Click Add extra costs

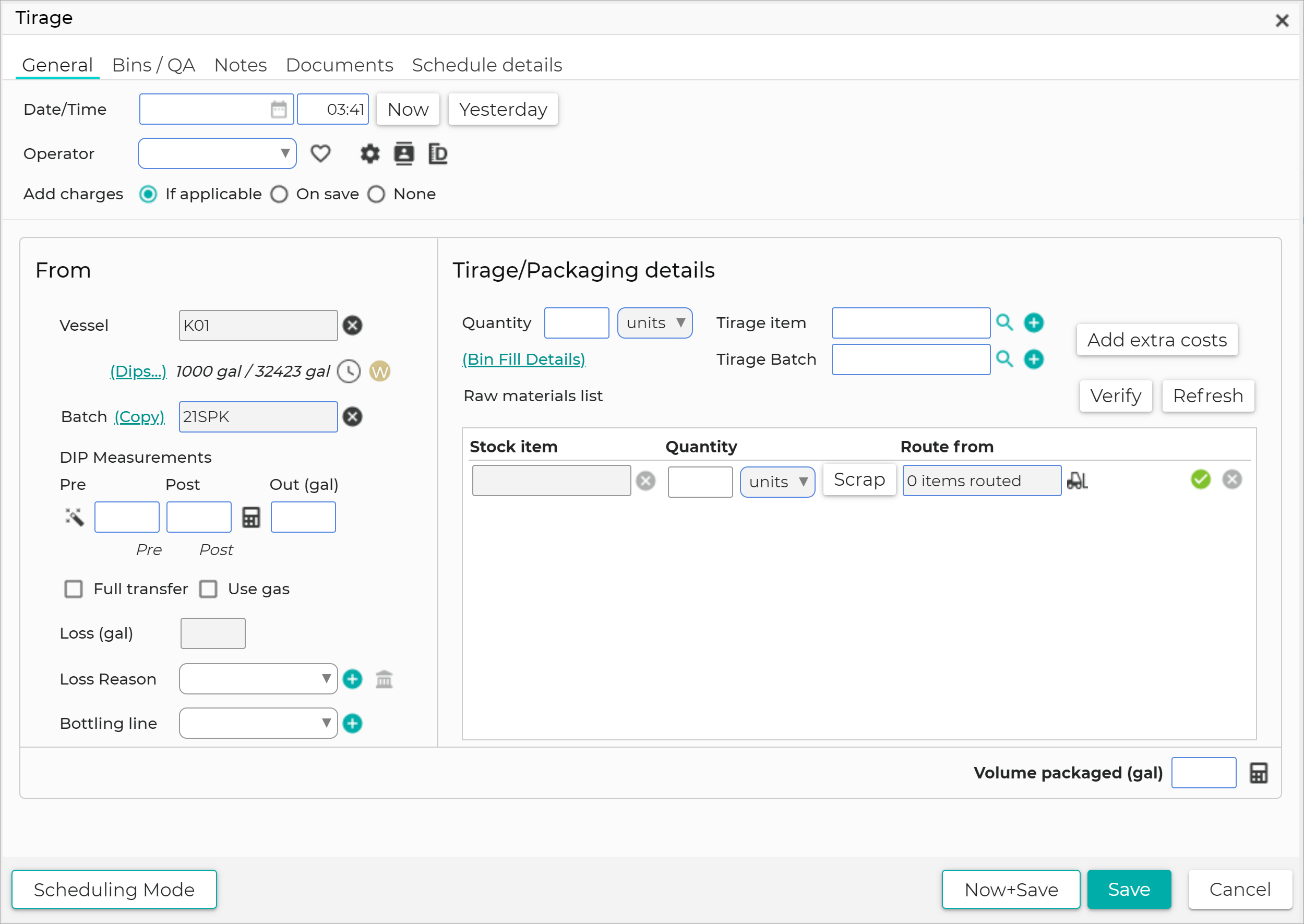click(1157, 340)
